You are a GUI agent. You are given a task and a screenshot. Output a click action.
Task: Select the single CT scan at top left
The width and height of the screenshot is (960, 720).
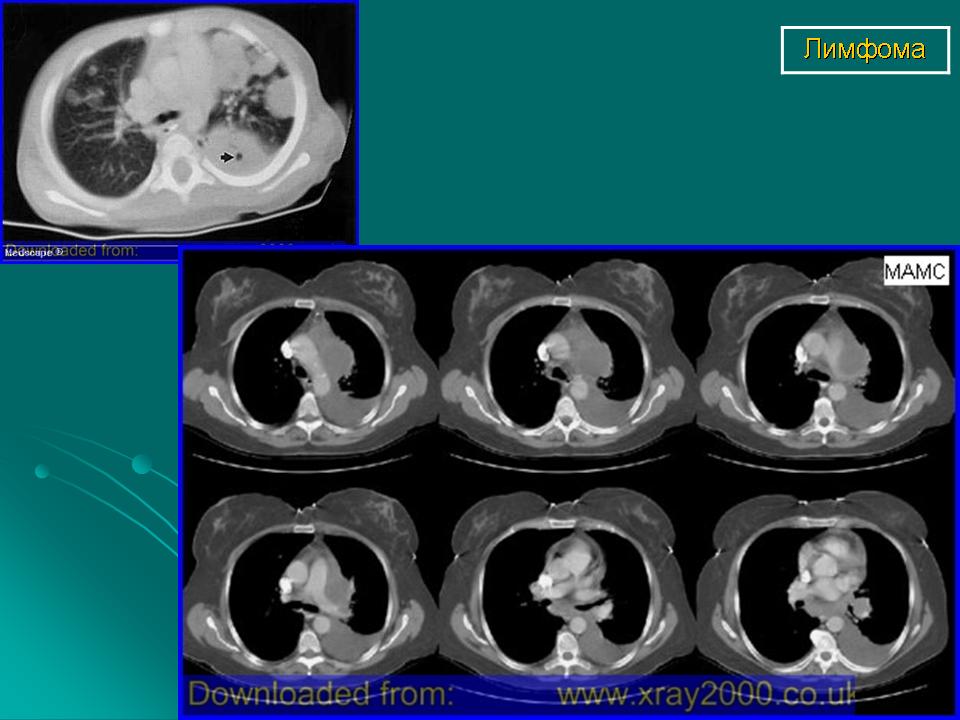(x=180, y=120)
